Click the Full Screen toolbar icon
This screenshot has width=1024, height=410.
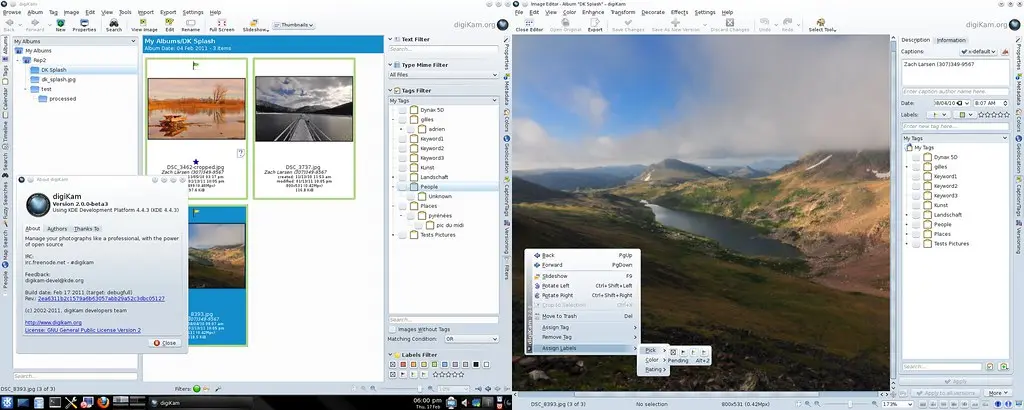pos(221,25)
